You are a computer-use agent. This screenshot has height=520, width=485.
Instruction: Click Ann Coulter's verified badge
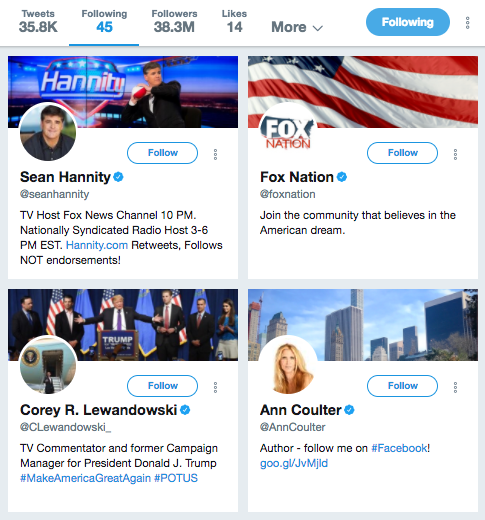click(349, 410)
